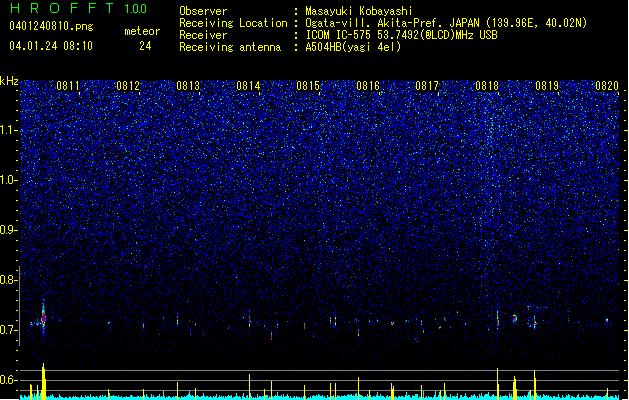Click the date stamp 04.01.24 08:10
The height and width of the screenshot is (400, 629).
51,46
